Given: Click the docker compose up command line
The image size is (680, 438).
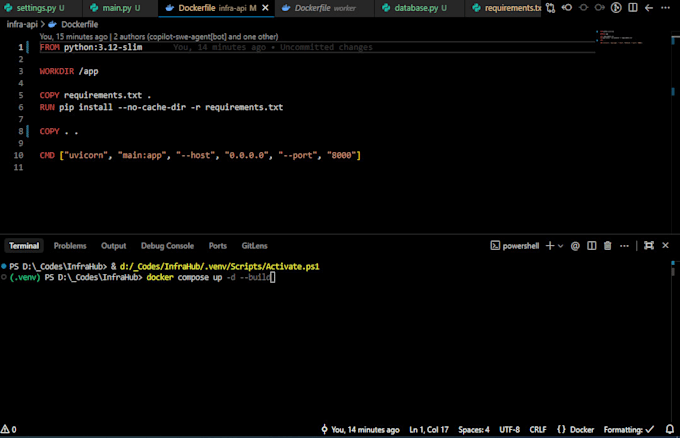Looking at the screenshot, I should (x=208, y=277).
